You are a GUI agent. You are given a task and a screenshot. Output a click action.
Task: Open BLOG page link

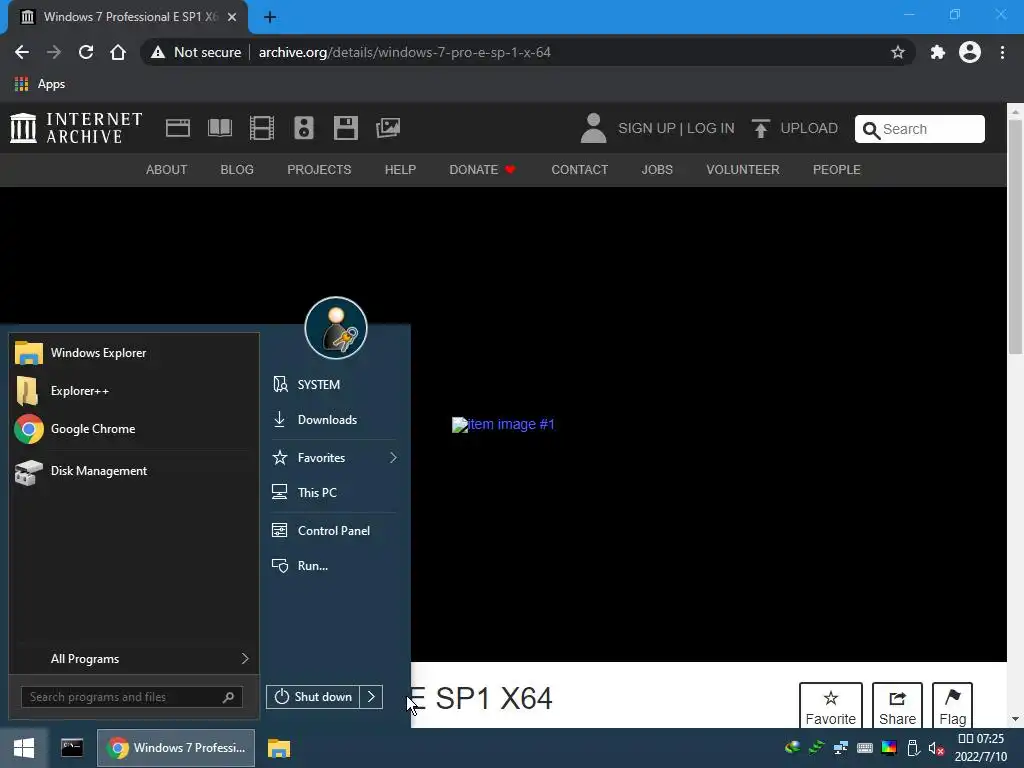(237, 170)
